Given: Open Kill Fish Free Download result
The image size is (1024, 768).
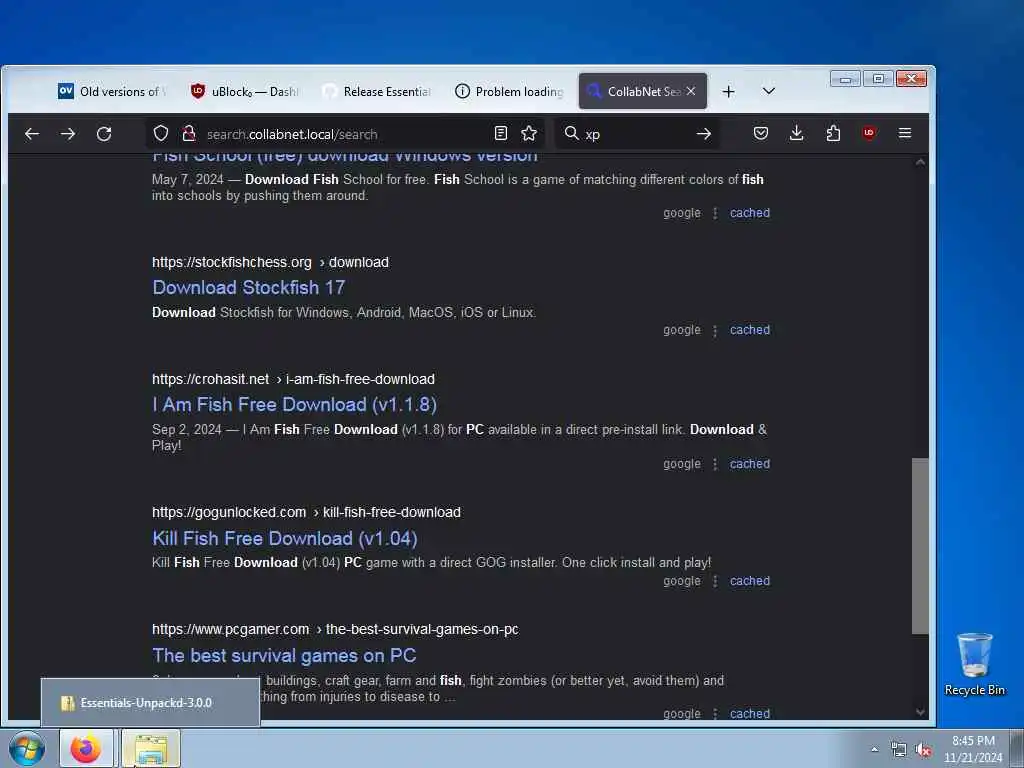Looking at the screenshot, I should pos(285,538).
